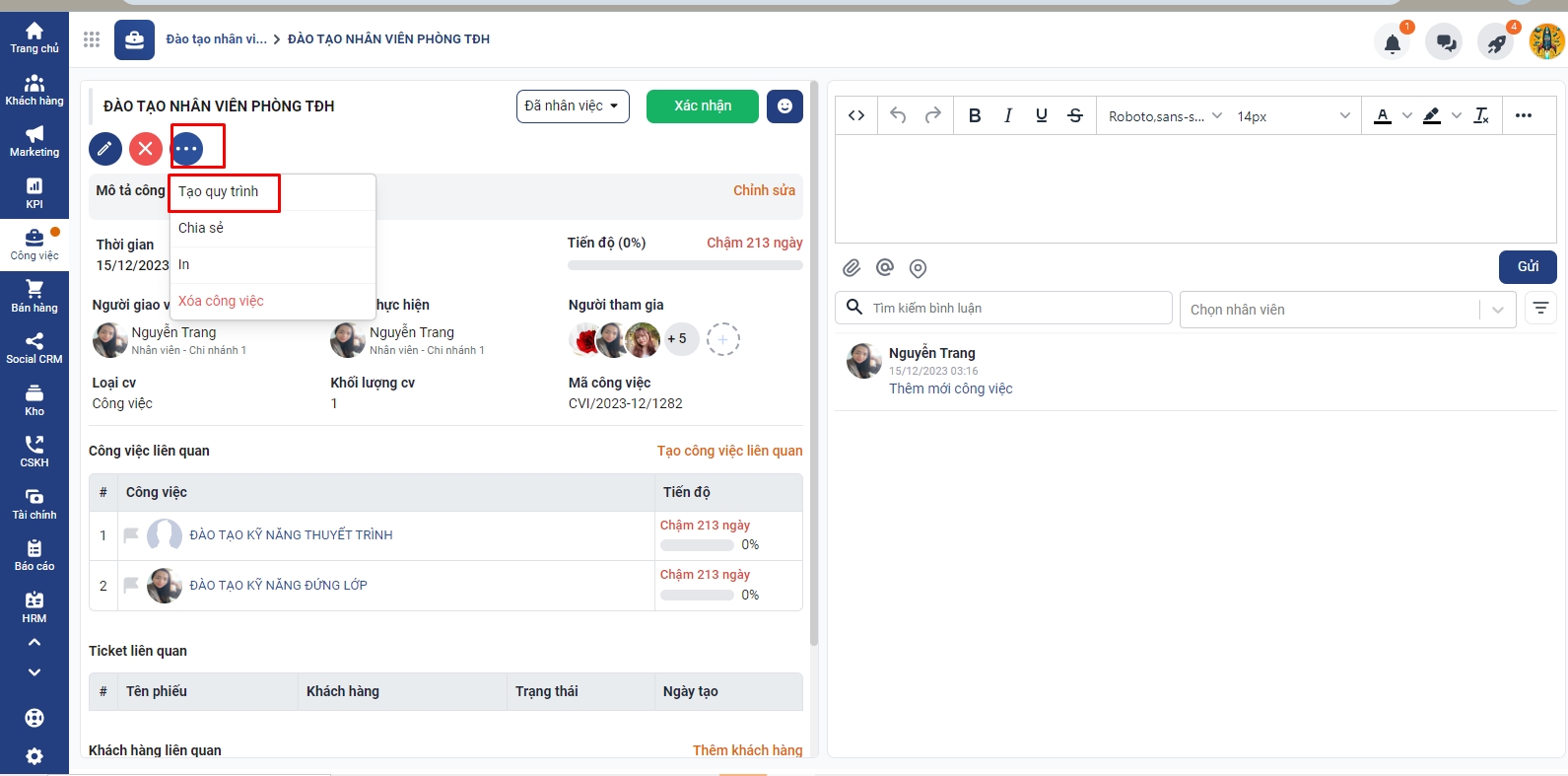The height and width of the screenshot is (776, 1568).
Task: Toggle italic text formatting
Action: coord(1007,116)
